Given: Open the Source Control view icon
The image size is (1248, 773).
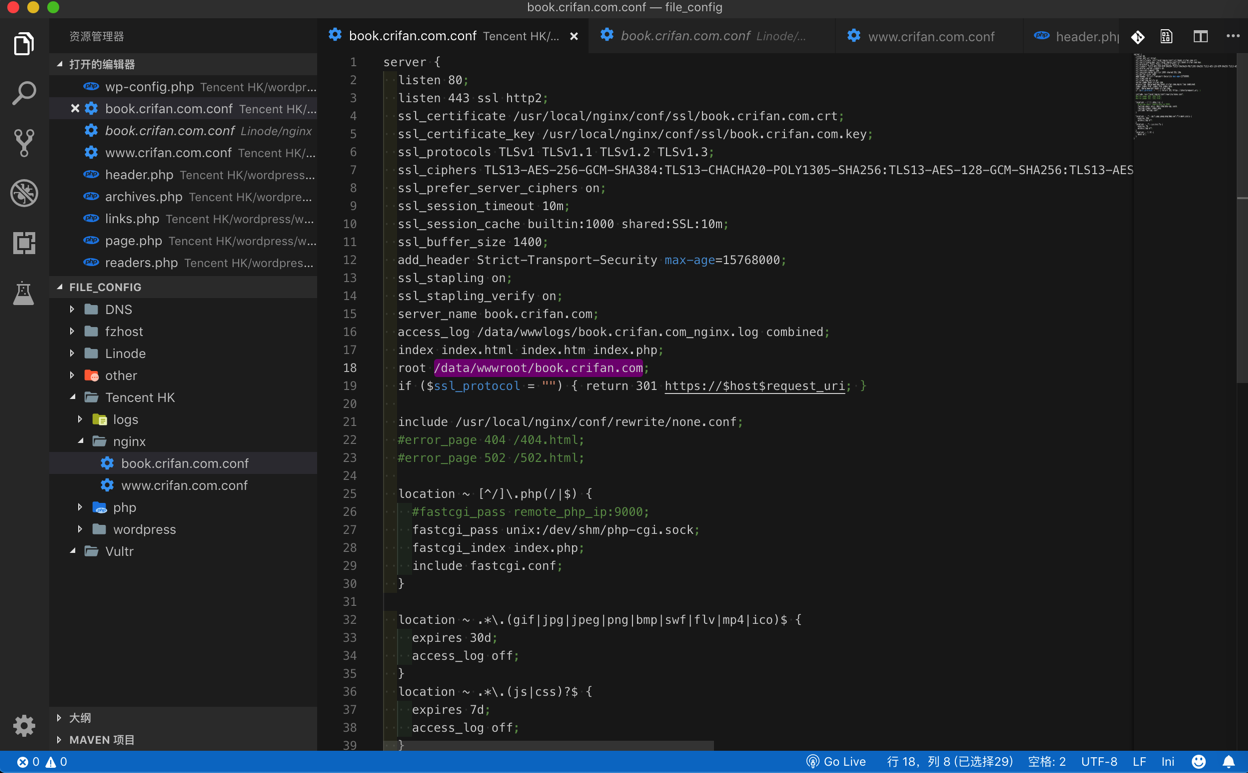Looking at the screenshot, I should click(x=24, y=143).
